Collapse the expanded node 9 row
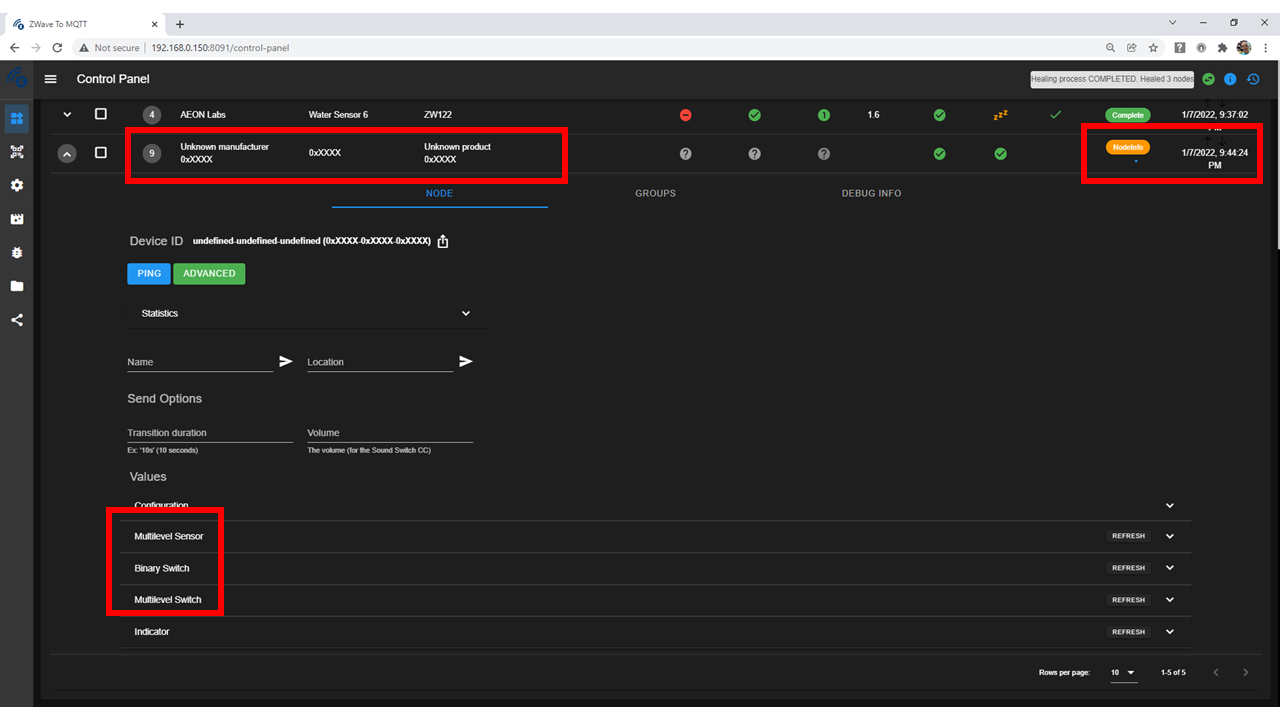The image size is (1280, 720). click(67, 154)
